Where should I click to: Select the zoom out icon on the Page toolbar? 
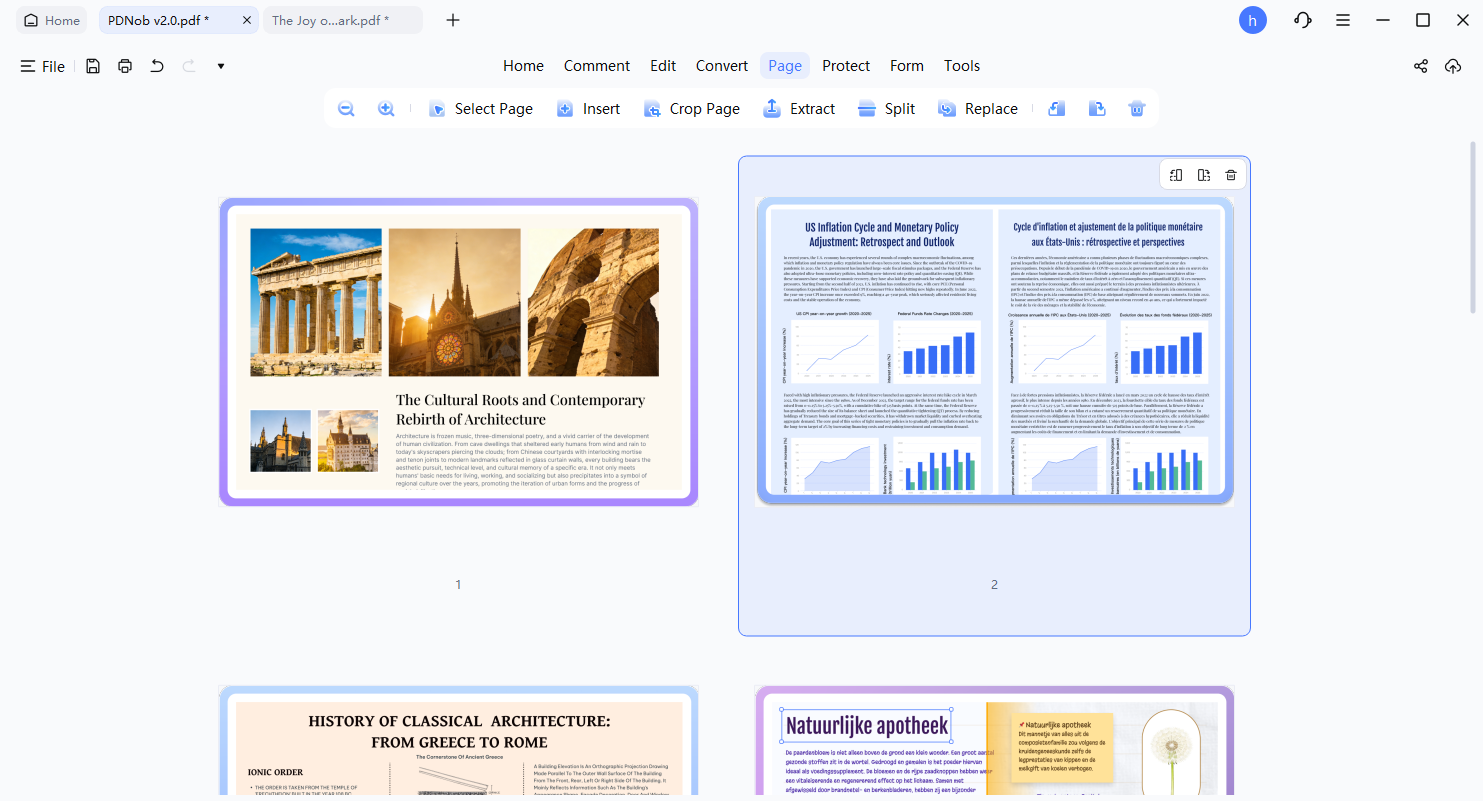[x=345, y=108]
